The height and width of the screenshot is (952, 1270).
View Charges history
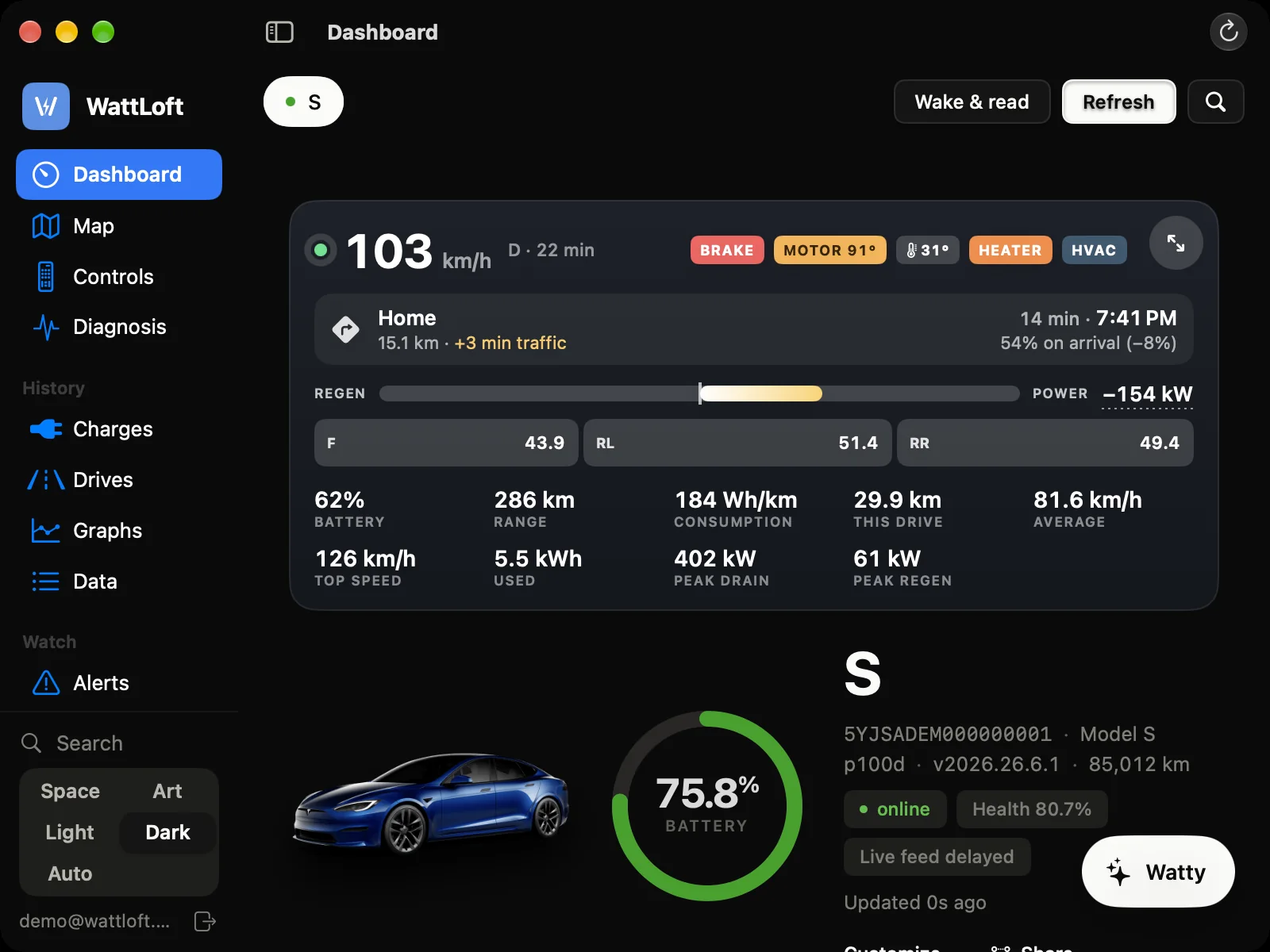[119, 429]
